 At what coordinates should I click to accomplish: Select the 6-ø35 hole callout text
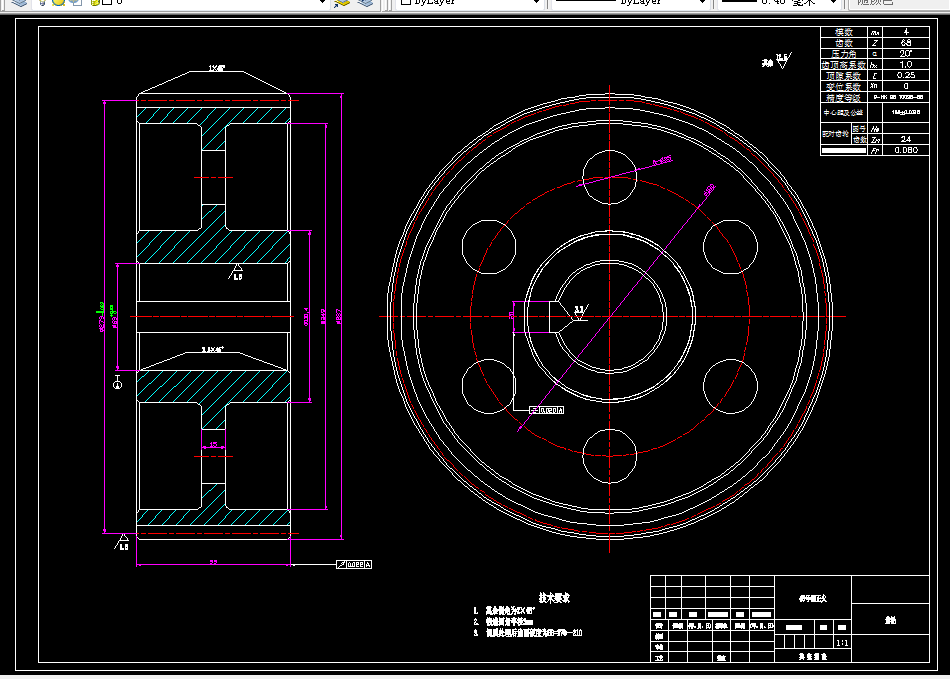tap(662, 161)
